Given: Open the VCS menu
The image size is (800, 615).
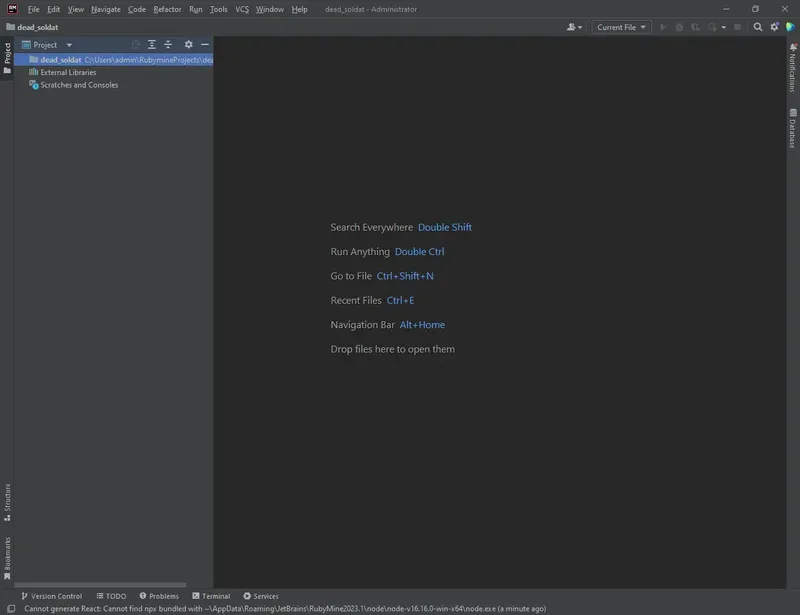Looking at the screenshot, I should 240,9.
